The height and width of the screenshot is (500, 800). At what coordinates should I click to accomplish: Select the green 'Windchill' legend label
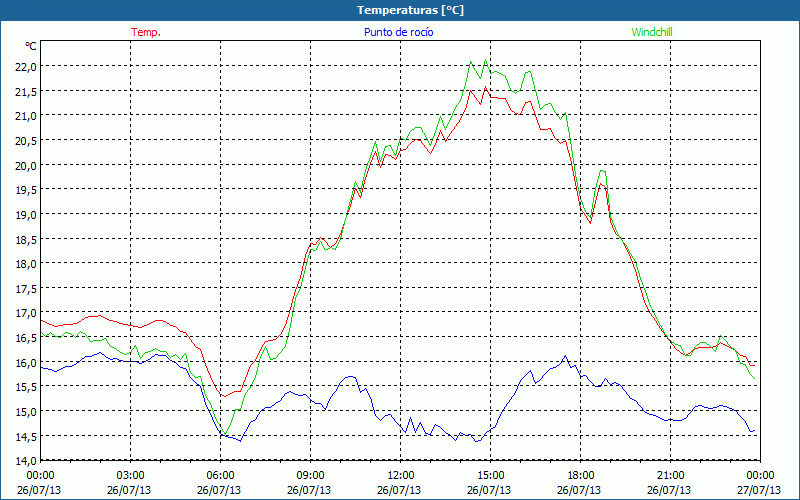[x=652, y=32]
